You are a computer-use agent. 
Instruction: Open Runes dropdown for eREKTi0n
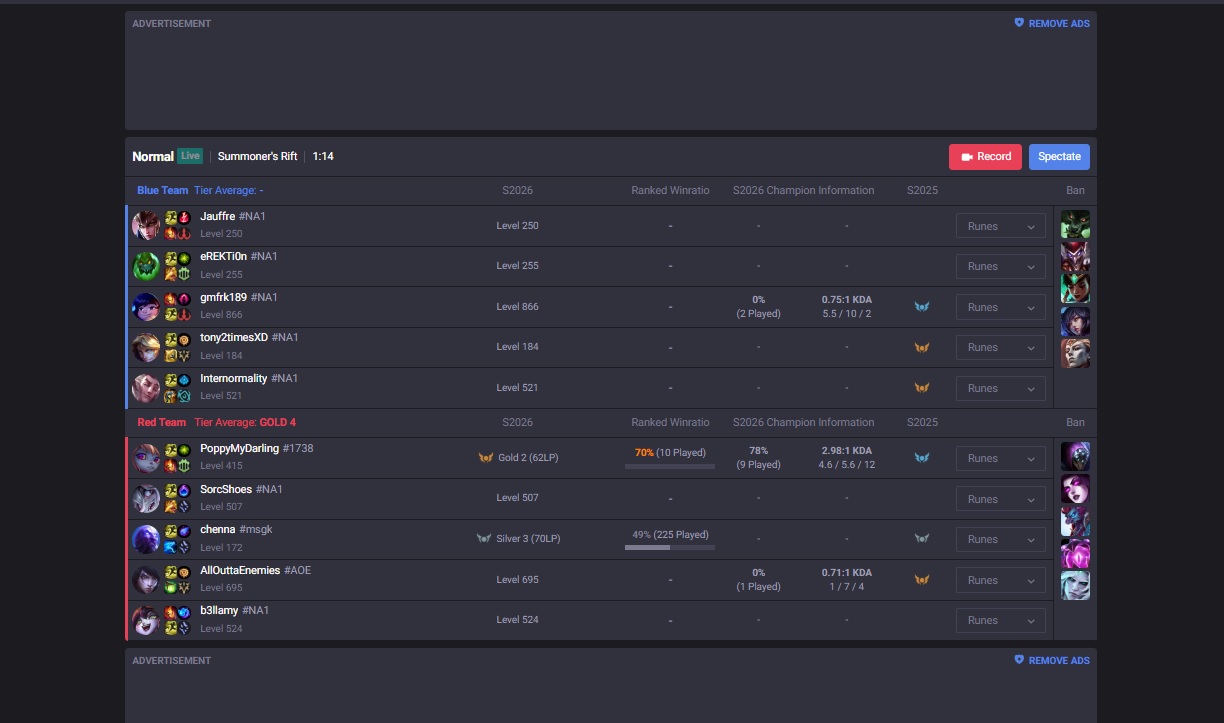click(1001, 266)
